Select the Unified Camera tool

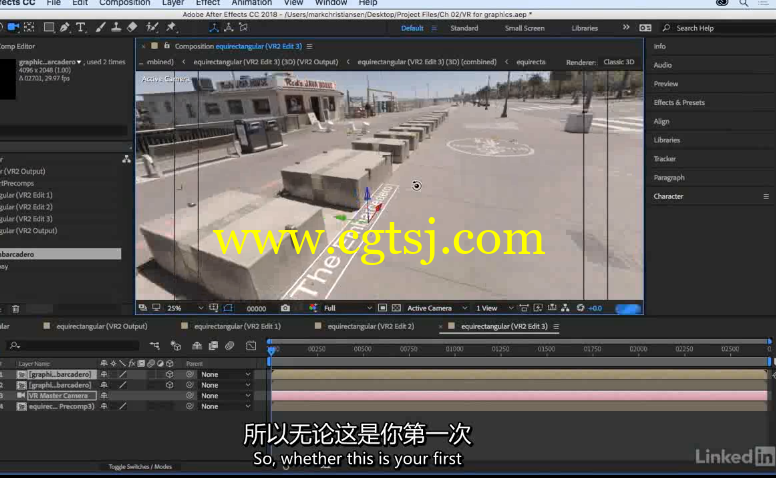[13, 27]
